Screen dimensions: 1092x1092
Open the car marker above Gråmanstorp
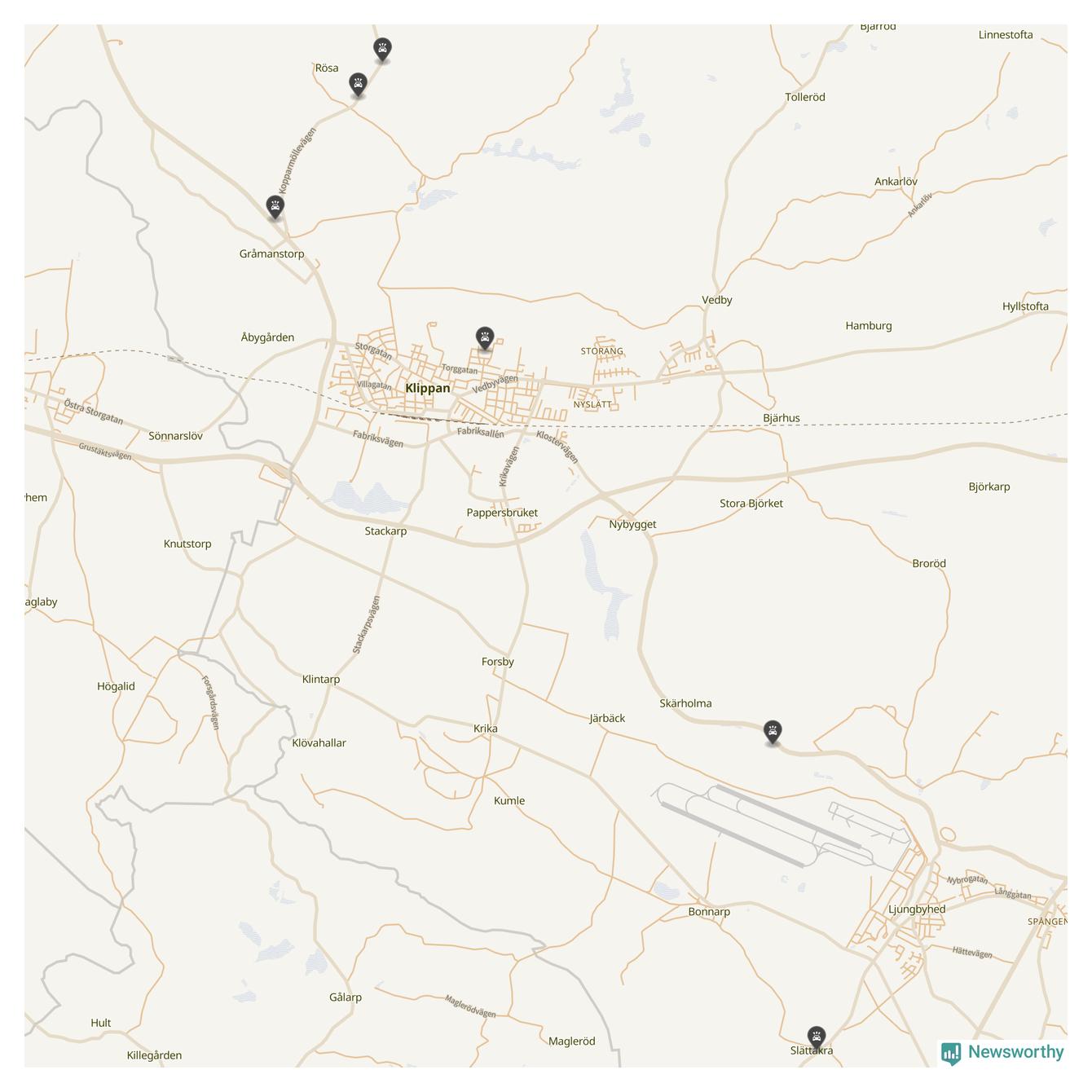coord(275,207)
